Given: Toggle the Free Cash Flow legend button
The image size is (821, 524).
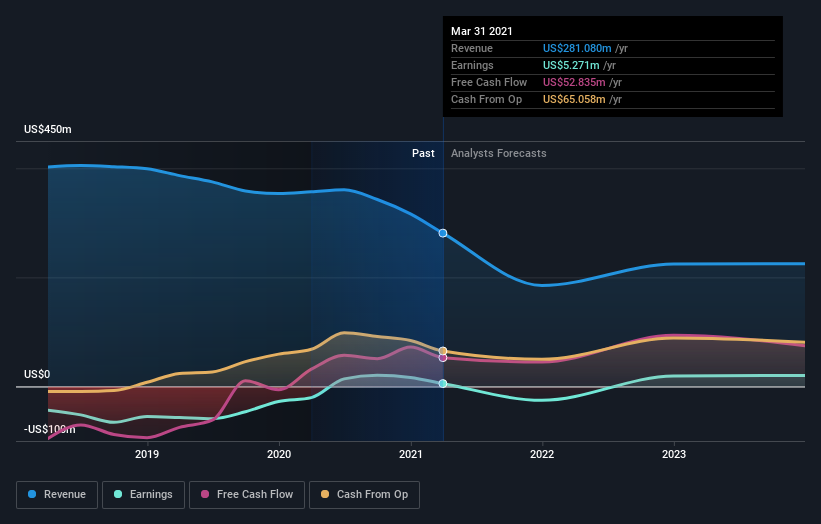Looking at the screenshot, I should coord(247,495).
